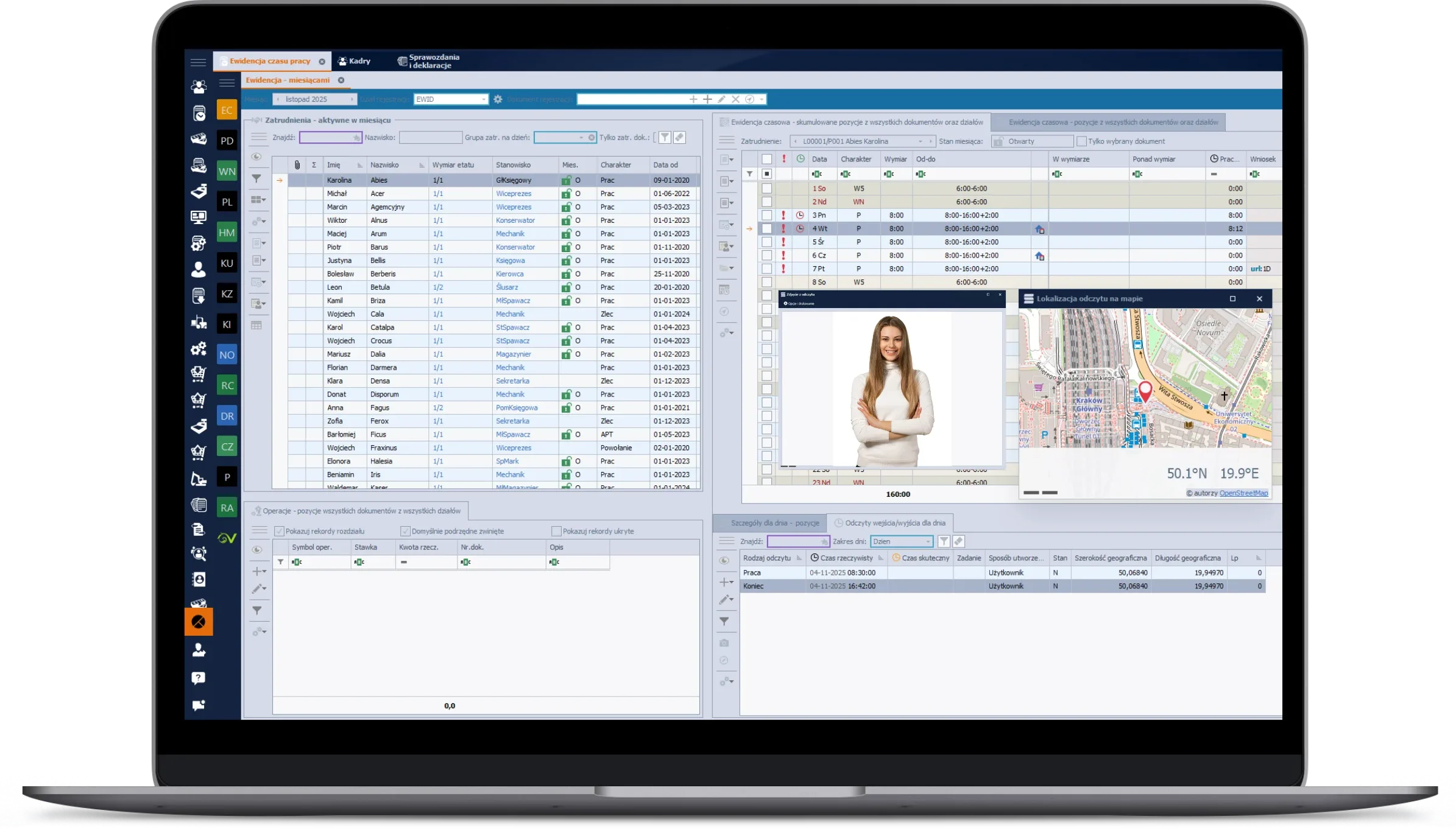Open the Szczegóły dla dnia - pozycje tab

[774, 523]
